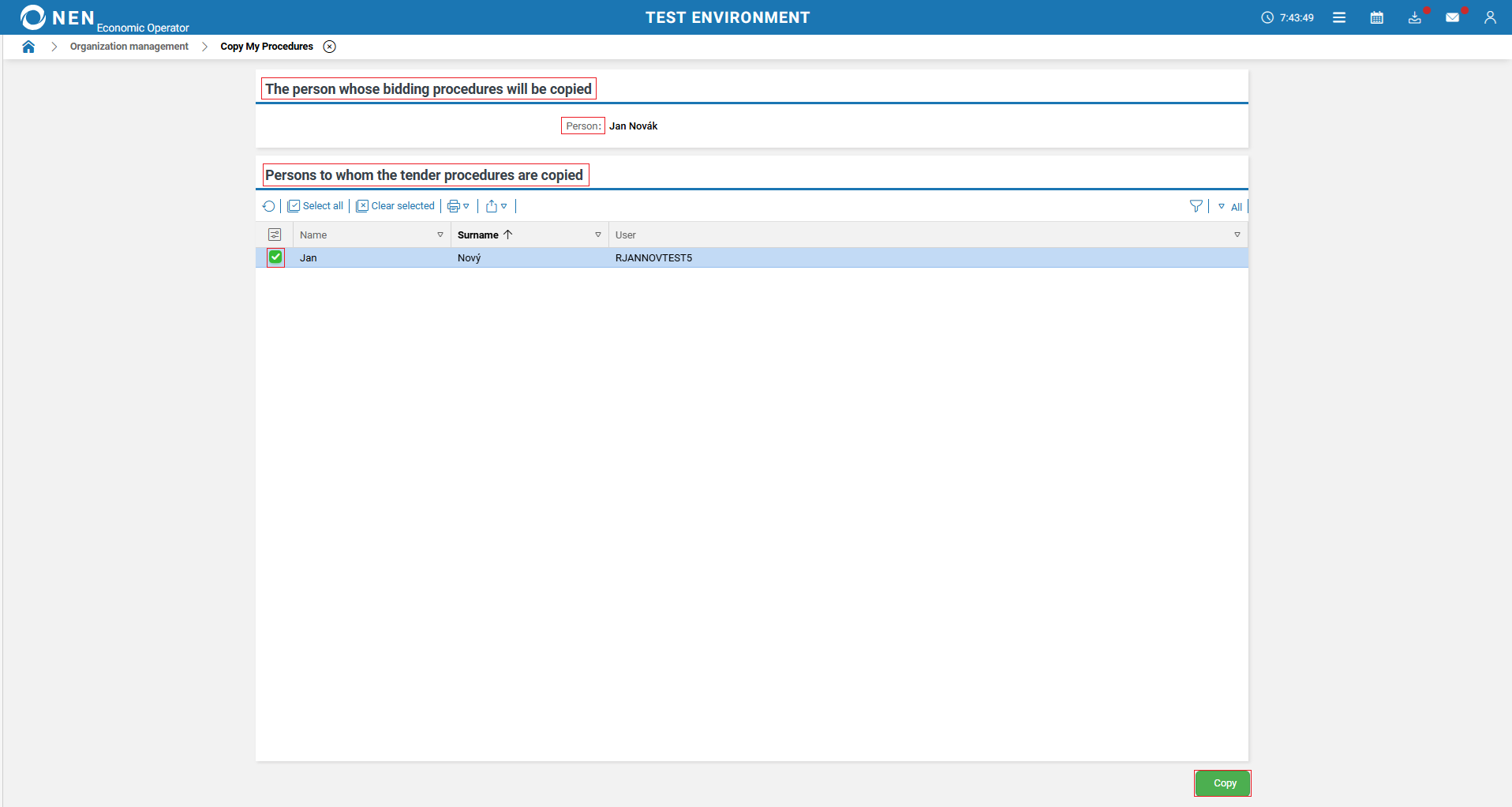Open the All filter dropdown
This screenshot has width=1512, height=807.
point(1230,207)
